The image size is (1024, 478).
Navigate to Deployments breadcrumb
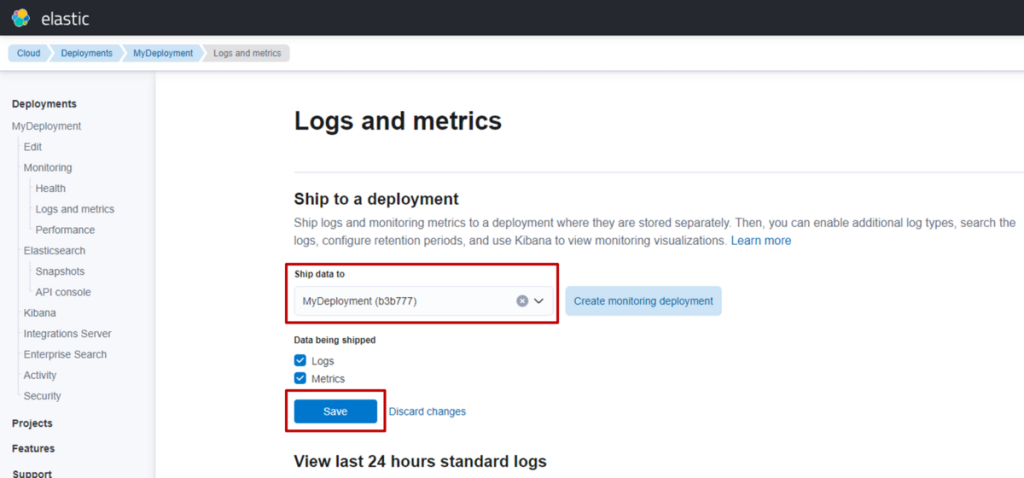[86, 53]
